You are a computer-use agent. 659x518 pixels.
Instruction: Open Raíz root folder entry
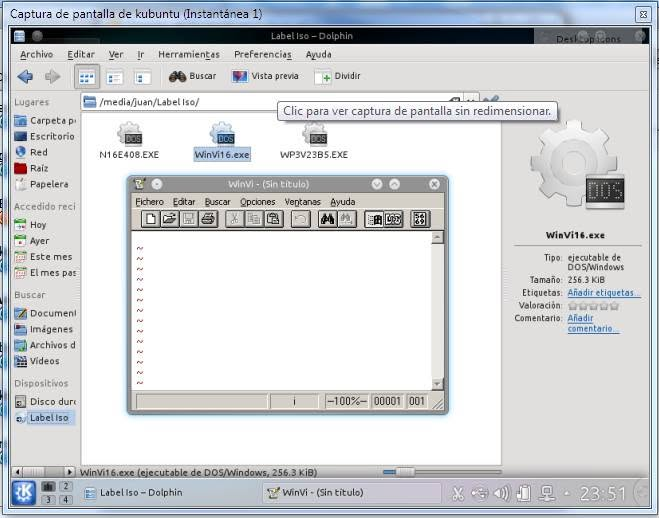(32, 168)
